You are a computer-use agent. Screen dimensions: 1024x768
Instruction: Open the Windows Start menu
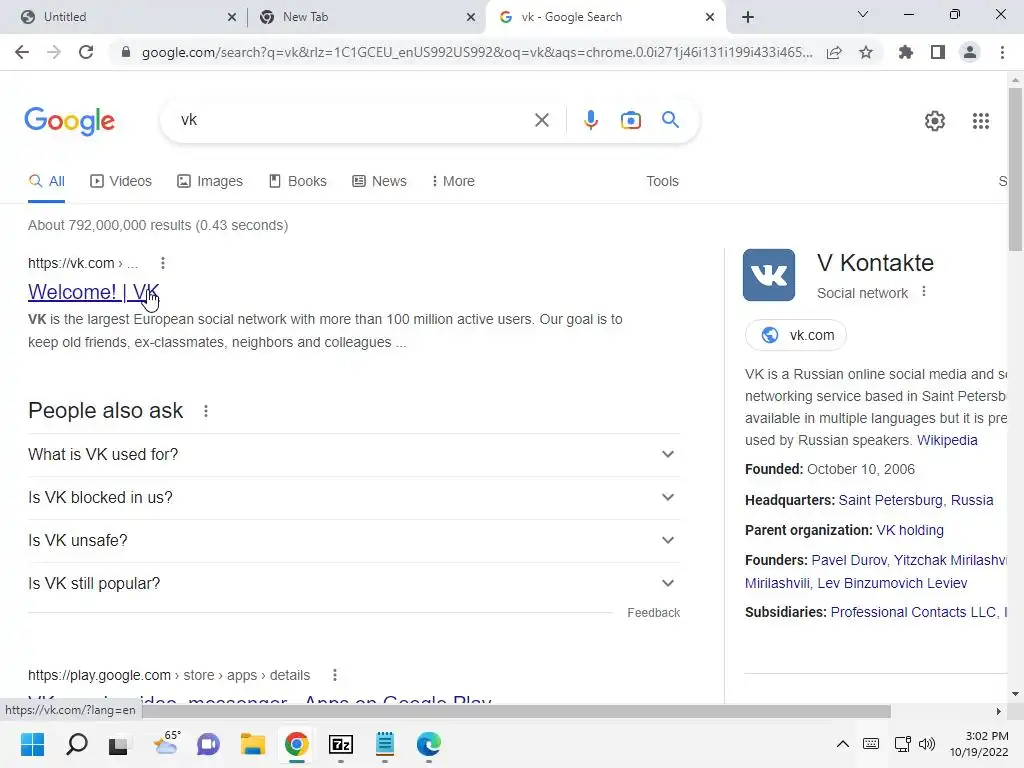click(x=32, y=744)
